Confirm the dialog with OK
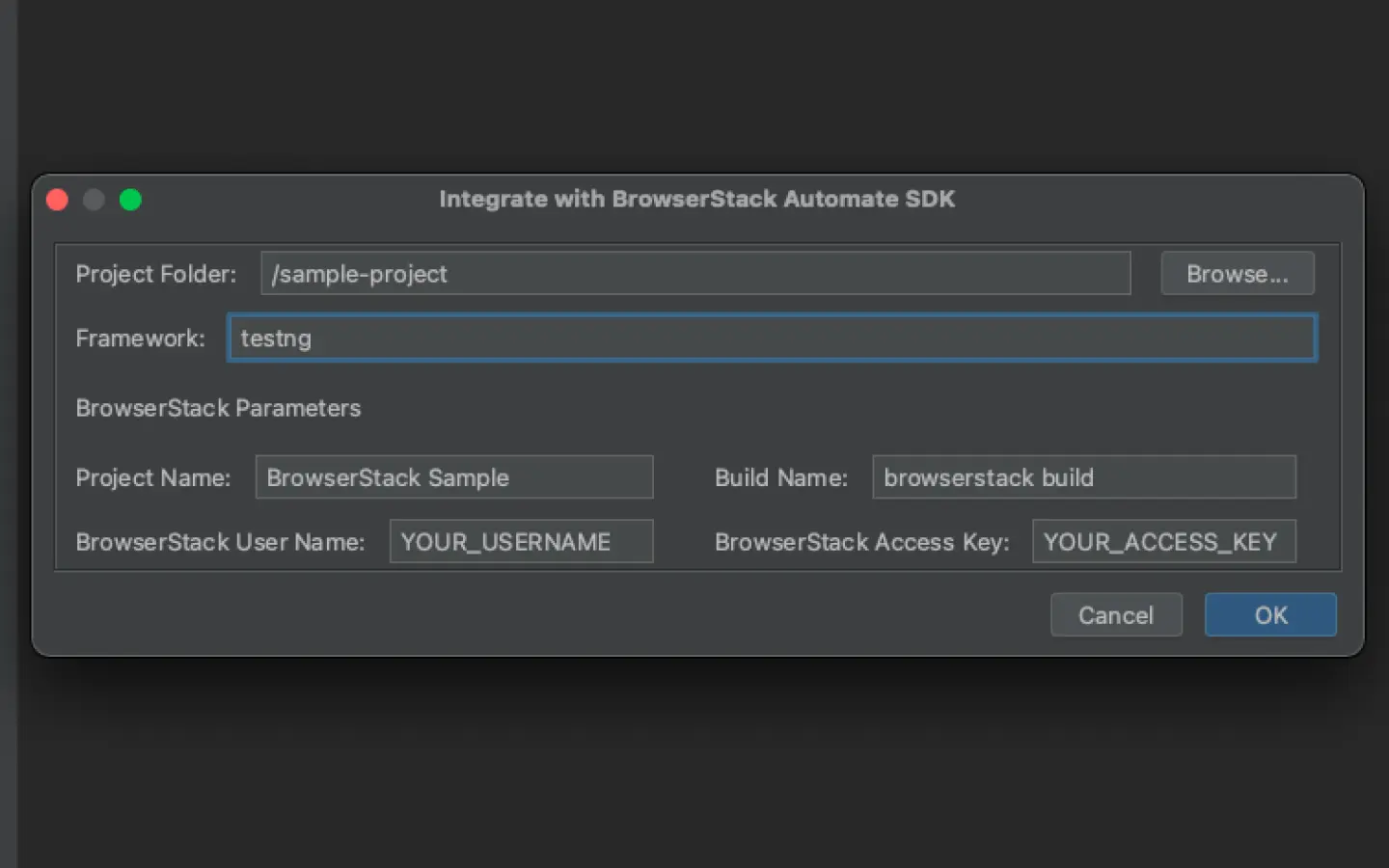The image size is (1389, 868). click(1269, 615)
